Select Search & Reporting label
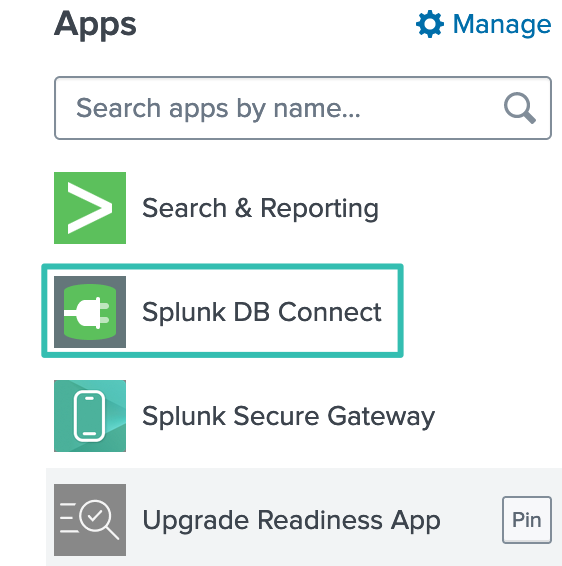 [260, 208]
